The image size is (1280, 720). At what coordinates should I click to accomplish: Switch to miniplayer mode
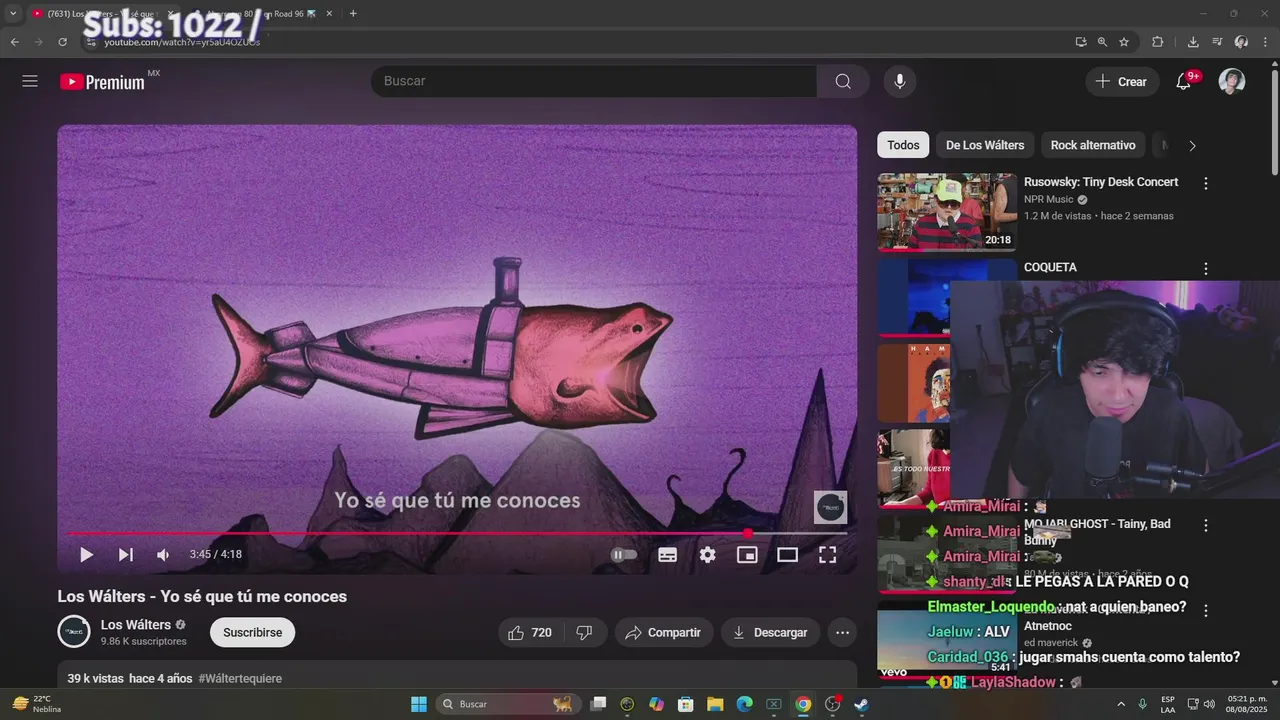tap(747, 554)
